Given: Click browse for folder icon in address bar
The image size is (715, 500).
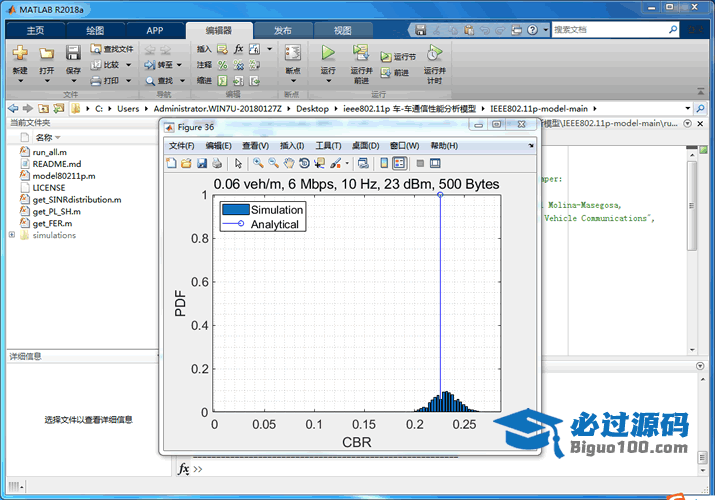Looking at the screenshot, I should [58, 108].
